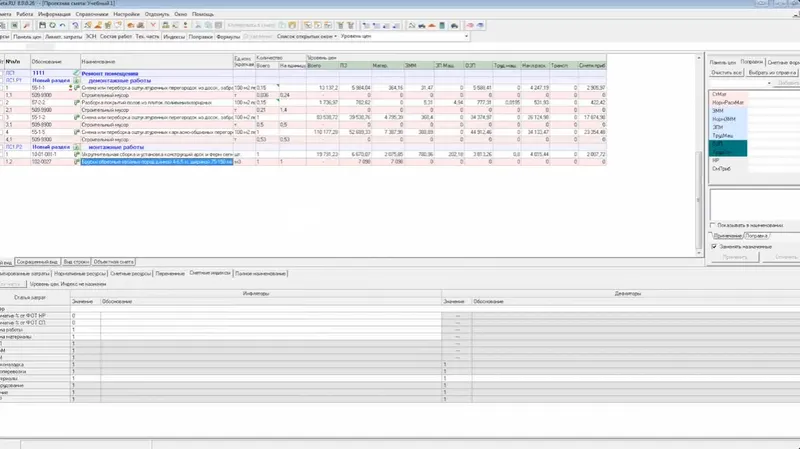Switch to 'Лимит. затраты' toolbar tab

point(63,37)
